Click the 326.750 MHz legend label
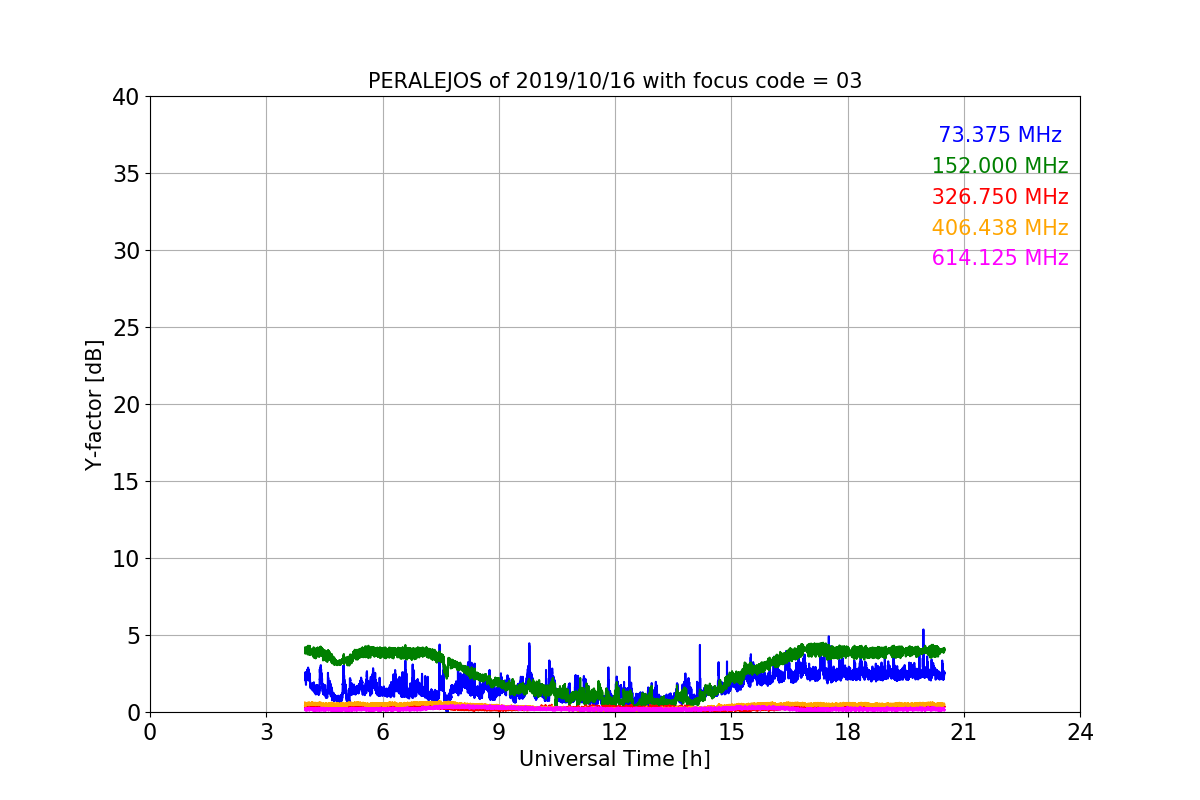The height and width of the screenshot is (800, 1200). coord(1000,197)
